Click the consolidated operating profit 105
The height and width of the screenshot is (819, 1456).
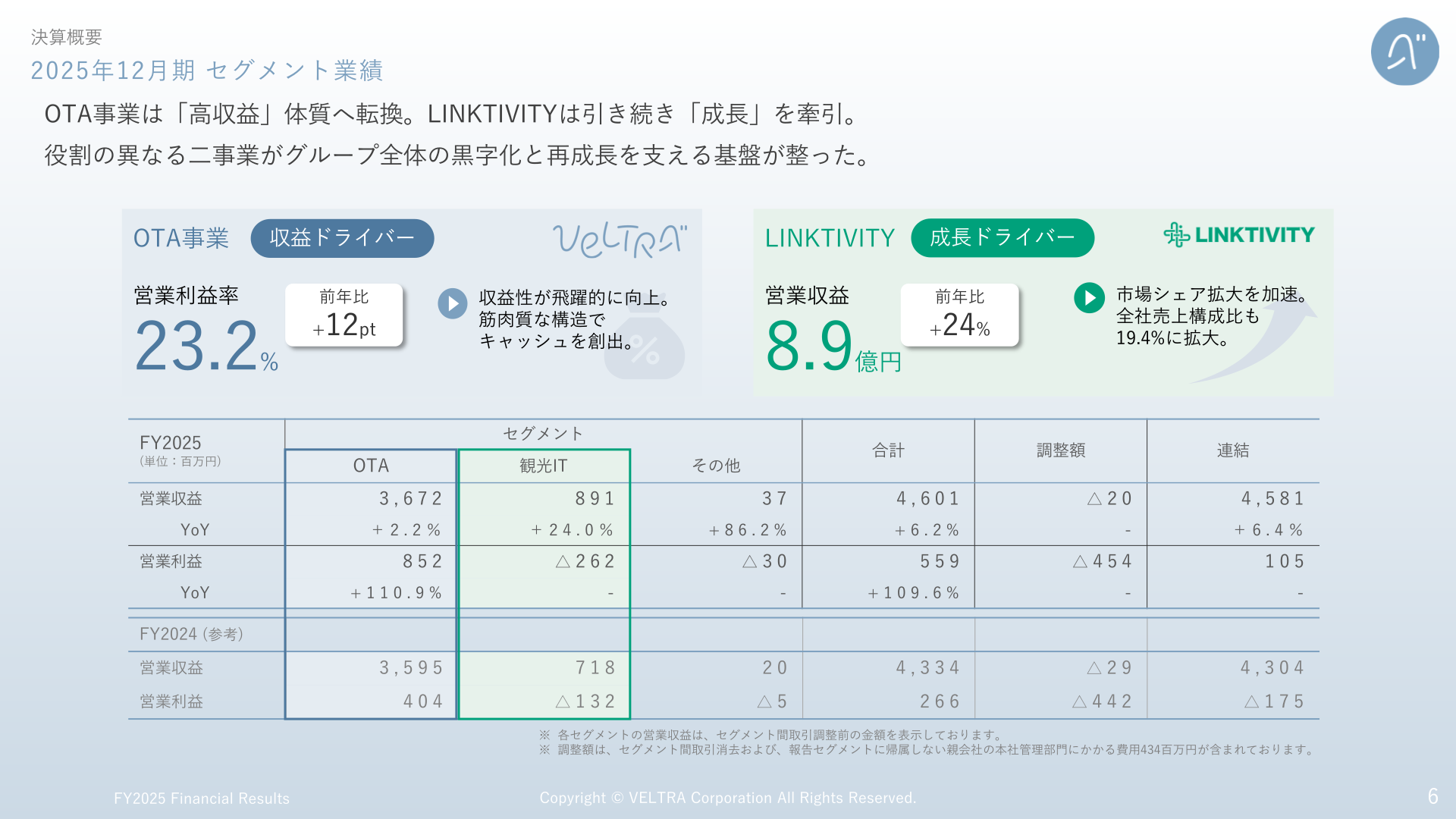pos(1285,561)
